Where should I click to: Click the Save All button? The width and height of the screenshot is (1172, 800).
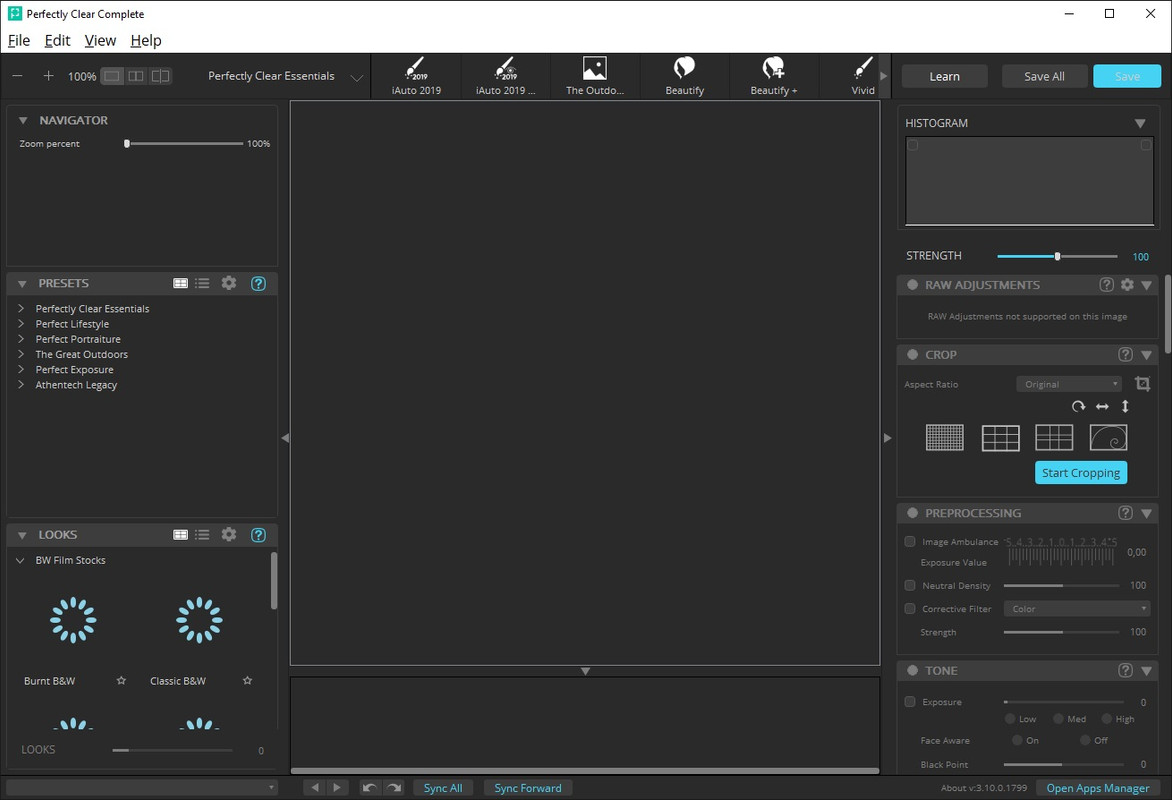[x=1044, y=76]
